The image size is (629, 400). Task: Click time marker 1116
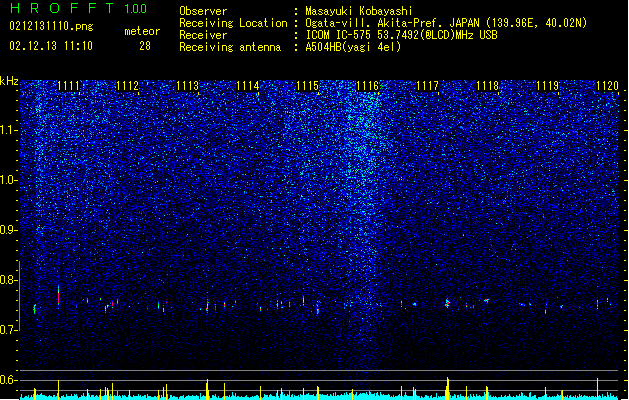coord(368,86)
